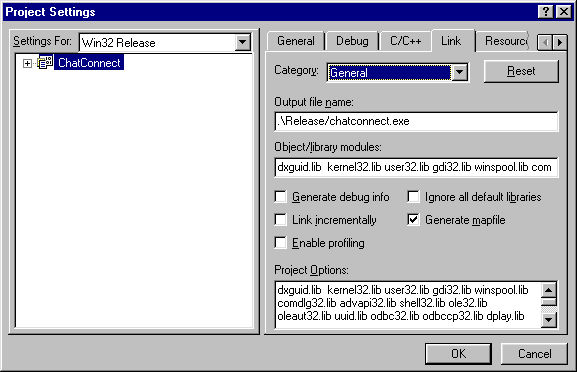Click the title bar help question mark

[x=546, y=12]
